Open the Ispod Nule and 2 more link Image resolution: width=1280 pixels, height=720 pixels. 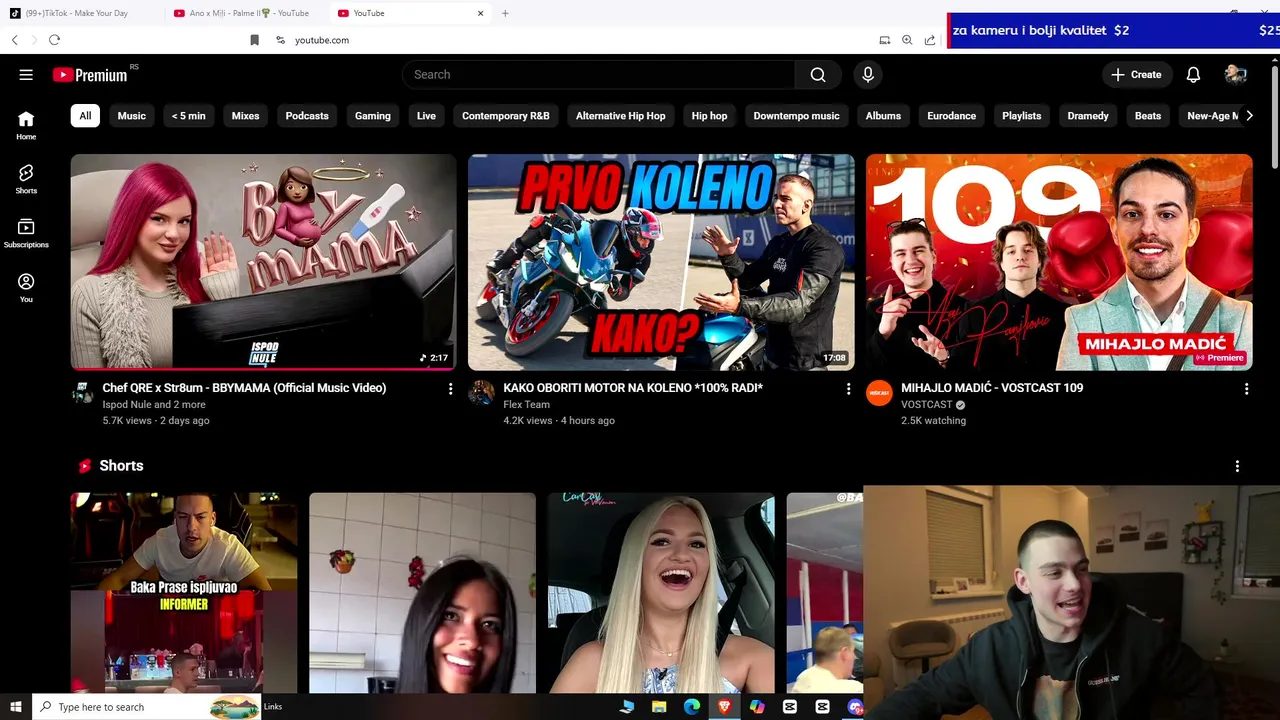154,405
